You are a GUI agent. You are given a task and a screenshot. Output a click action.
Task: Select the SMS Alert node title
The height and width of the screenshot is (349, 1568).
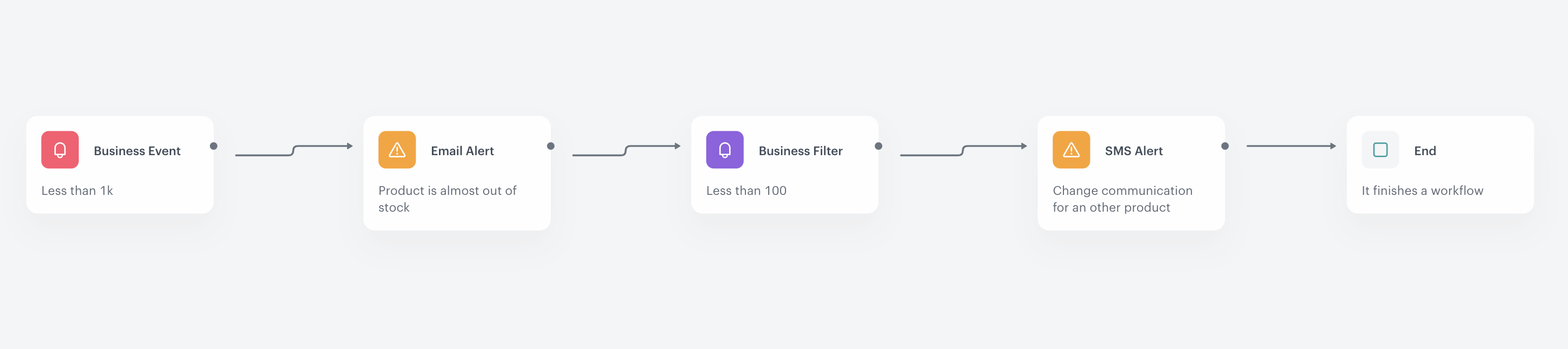pyautogui.click(x=1134, y=151)
